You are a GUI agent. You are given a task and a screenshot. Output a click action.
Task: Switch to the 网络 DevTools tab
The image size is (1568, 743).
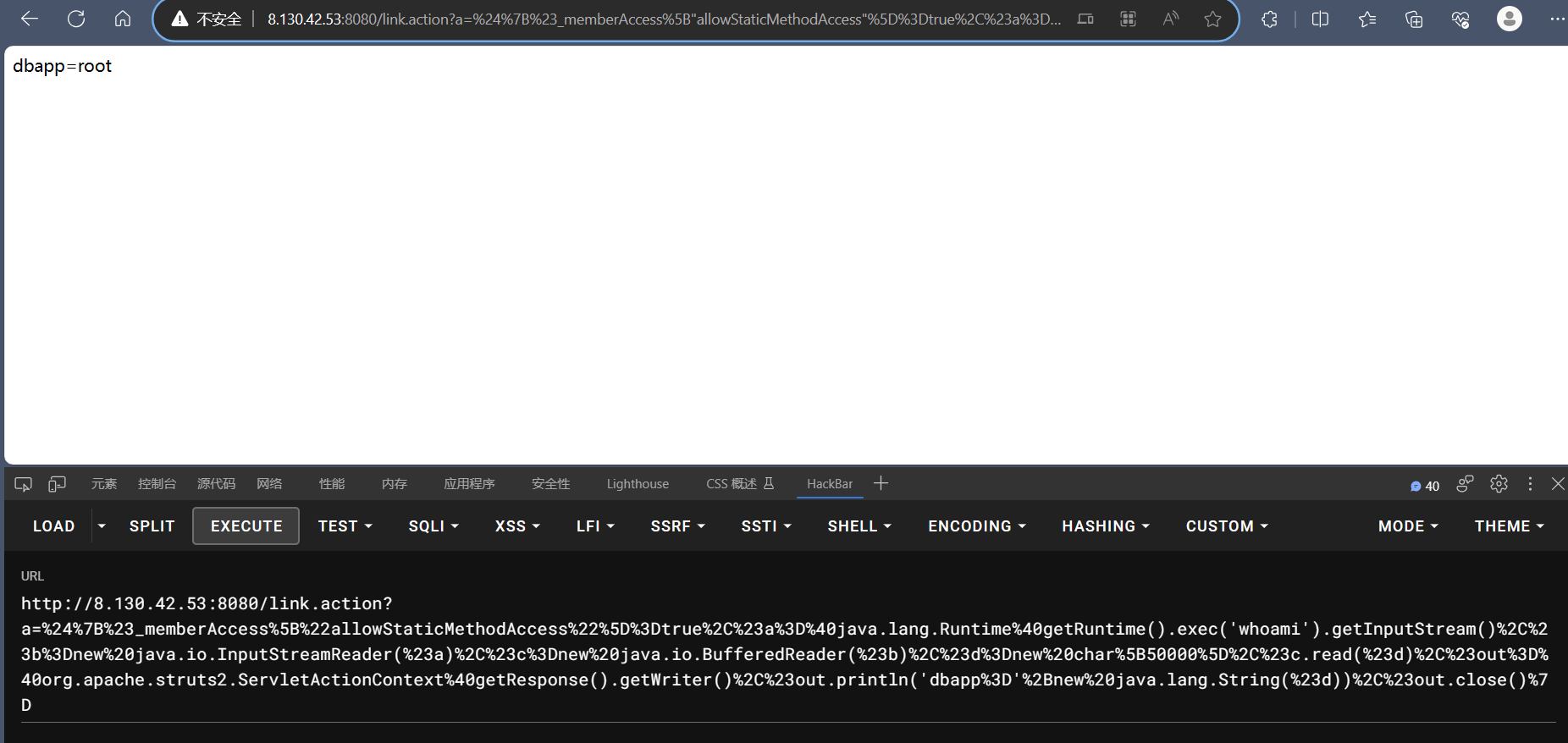269,484
